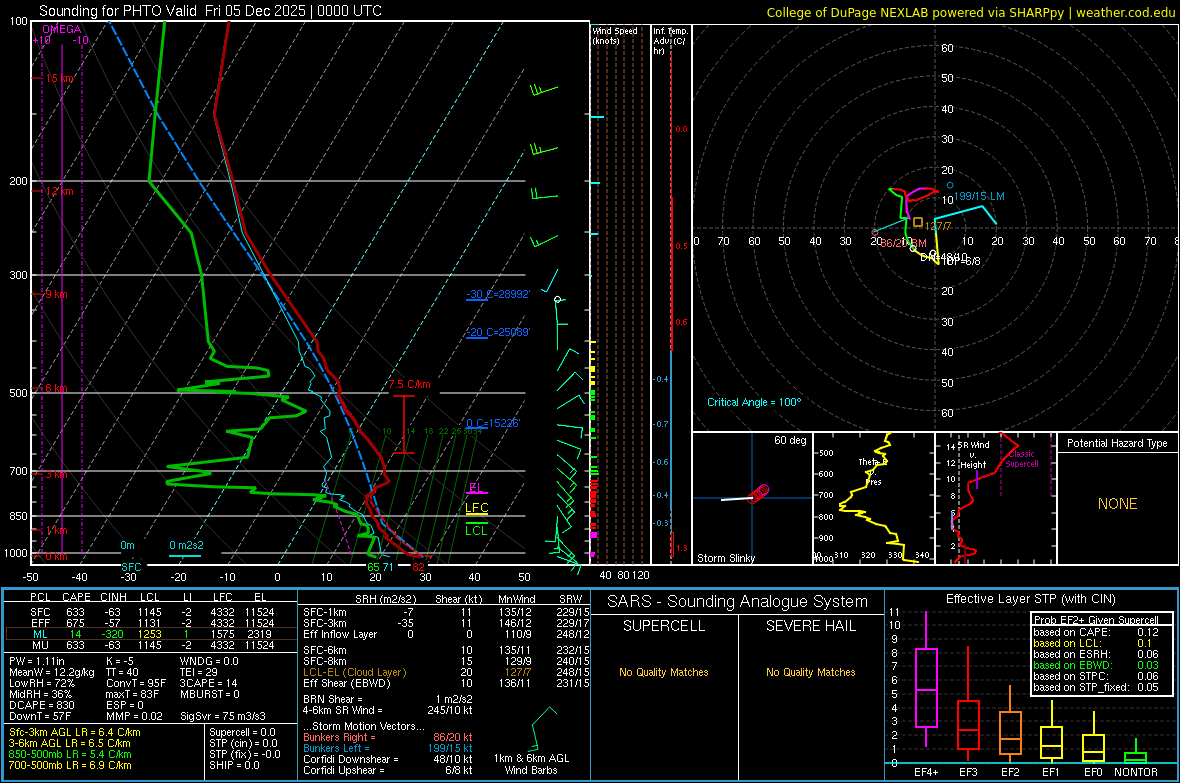Click the 'Bunkers Right = 86/20 kt' line
This screenshot has width=1180, height=783.
point(388,738)
